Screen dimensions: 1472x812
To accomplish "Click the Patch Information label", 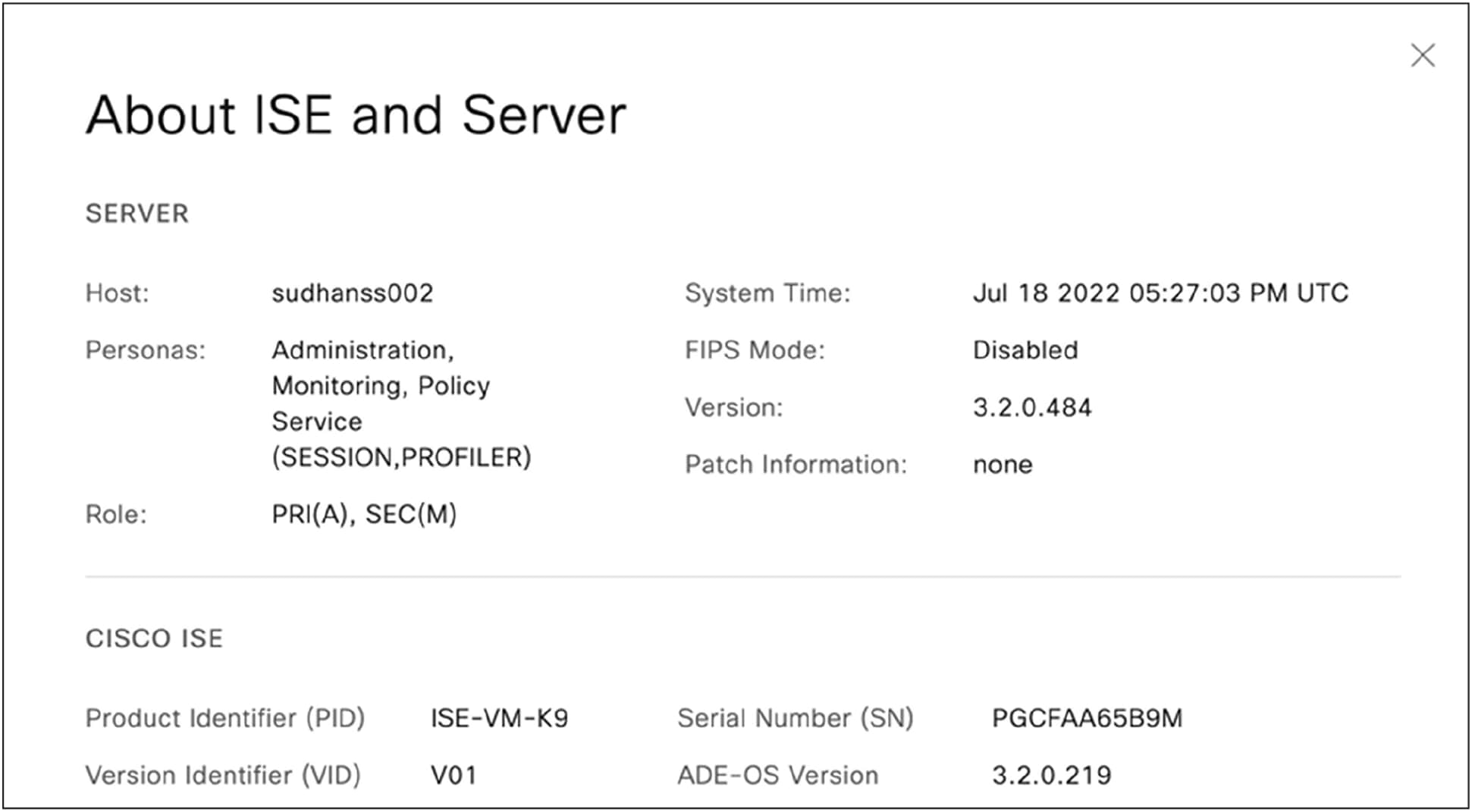I will pyautogui.click(x=795, y=465).
